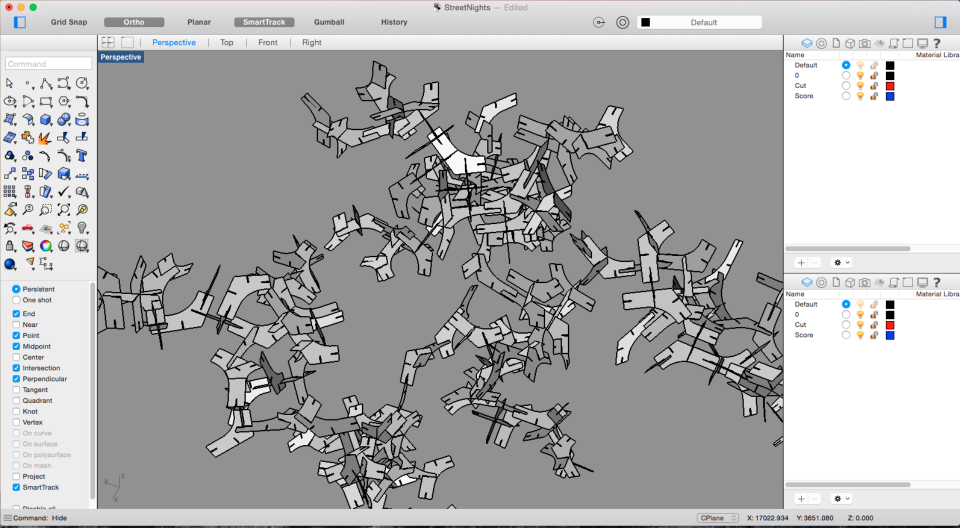Open gear menu in upper layers panel
Viewport: 960px width, 528px height.
point(841,262)
